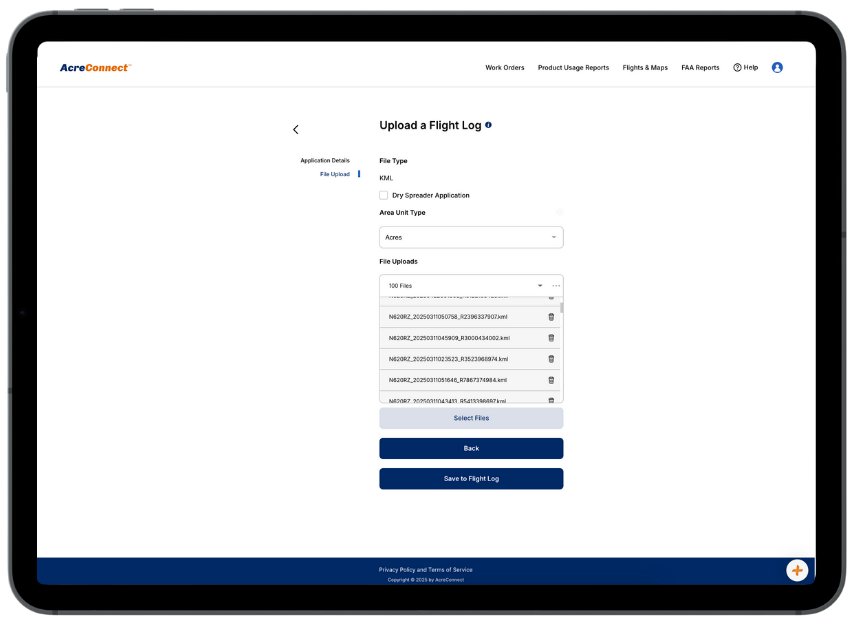Click the Select Files button
Screen dimensions: 864x630
click(x=471, y=417)
